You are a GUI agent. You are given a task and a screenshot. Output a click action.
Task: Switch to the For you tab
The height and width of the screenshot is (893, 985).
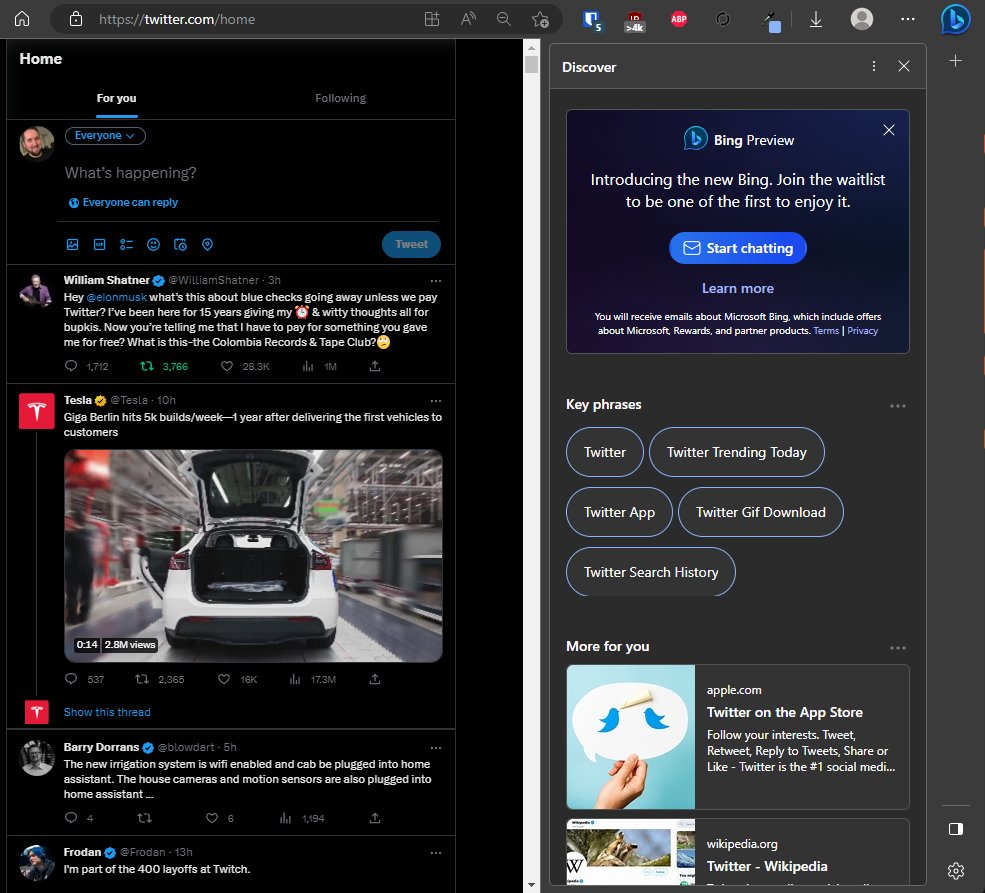point(116,98)
